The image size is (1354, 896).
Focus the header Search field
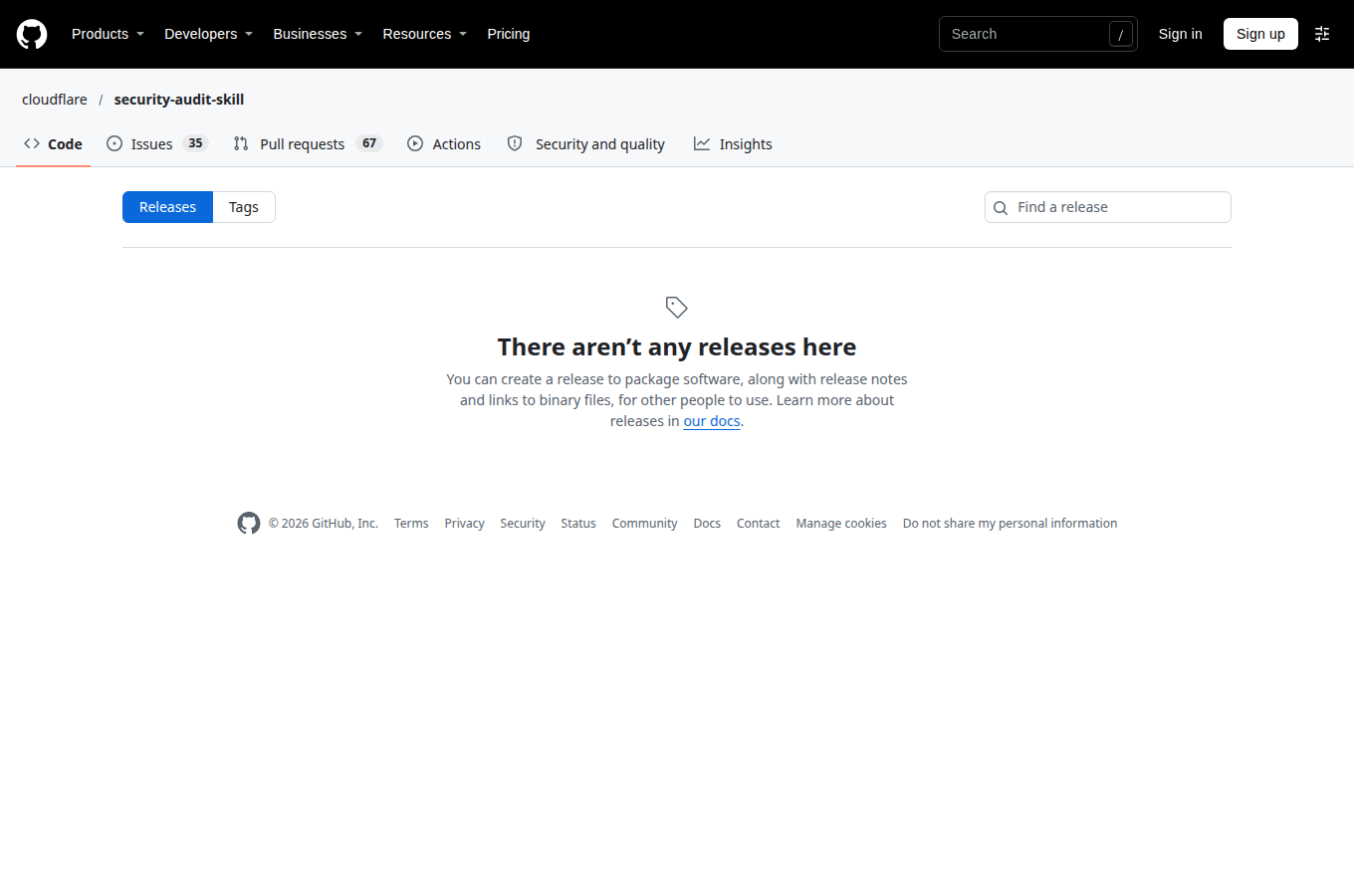[1038, 34]
